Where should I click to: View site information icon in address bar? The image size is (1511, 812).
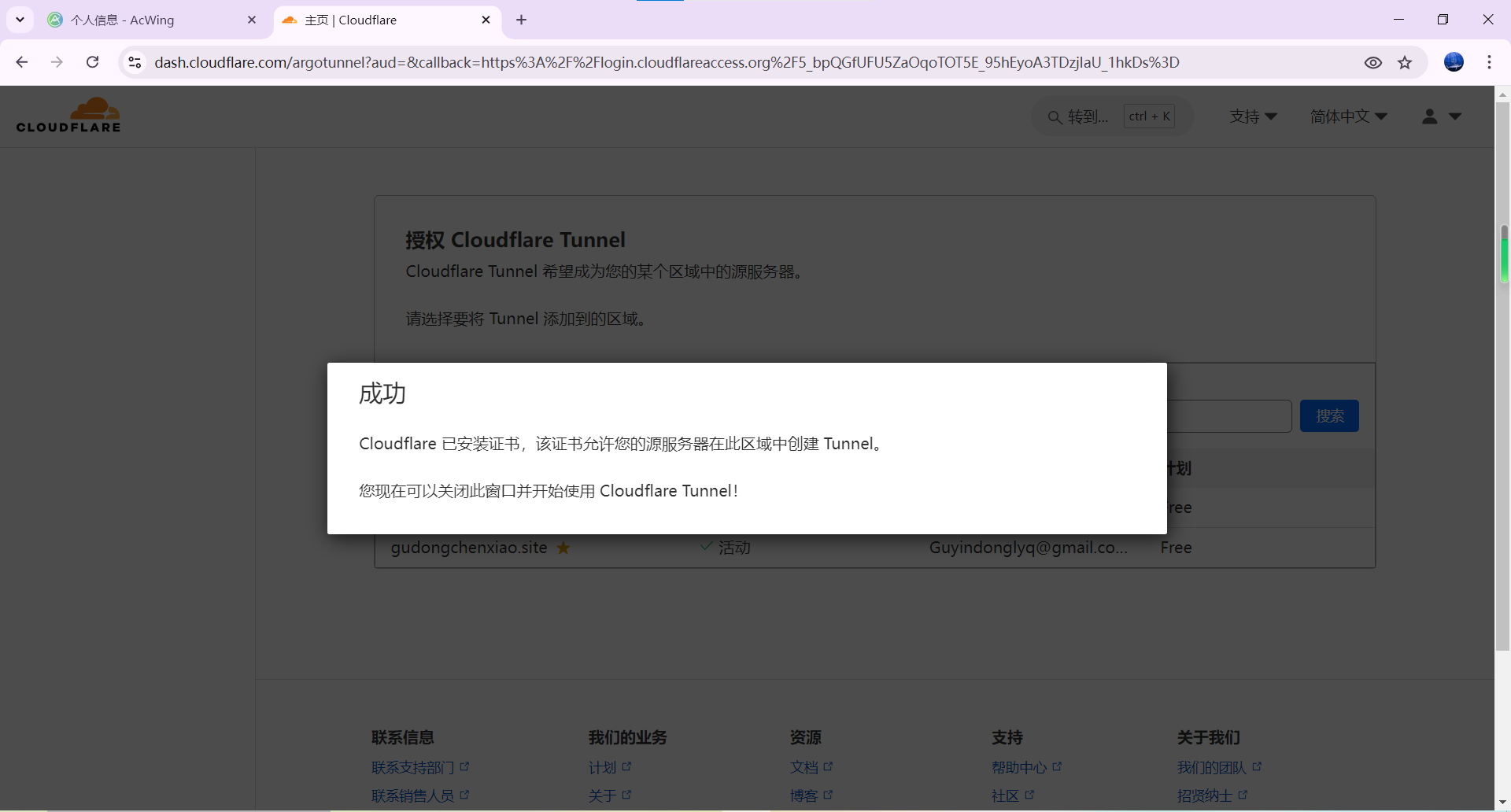(135, 62)
